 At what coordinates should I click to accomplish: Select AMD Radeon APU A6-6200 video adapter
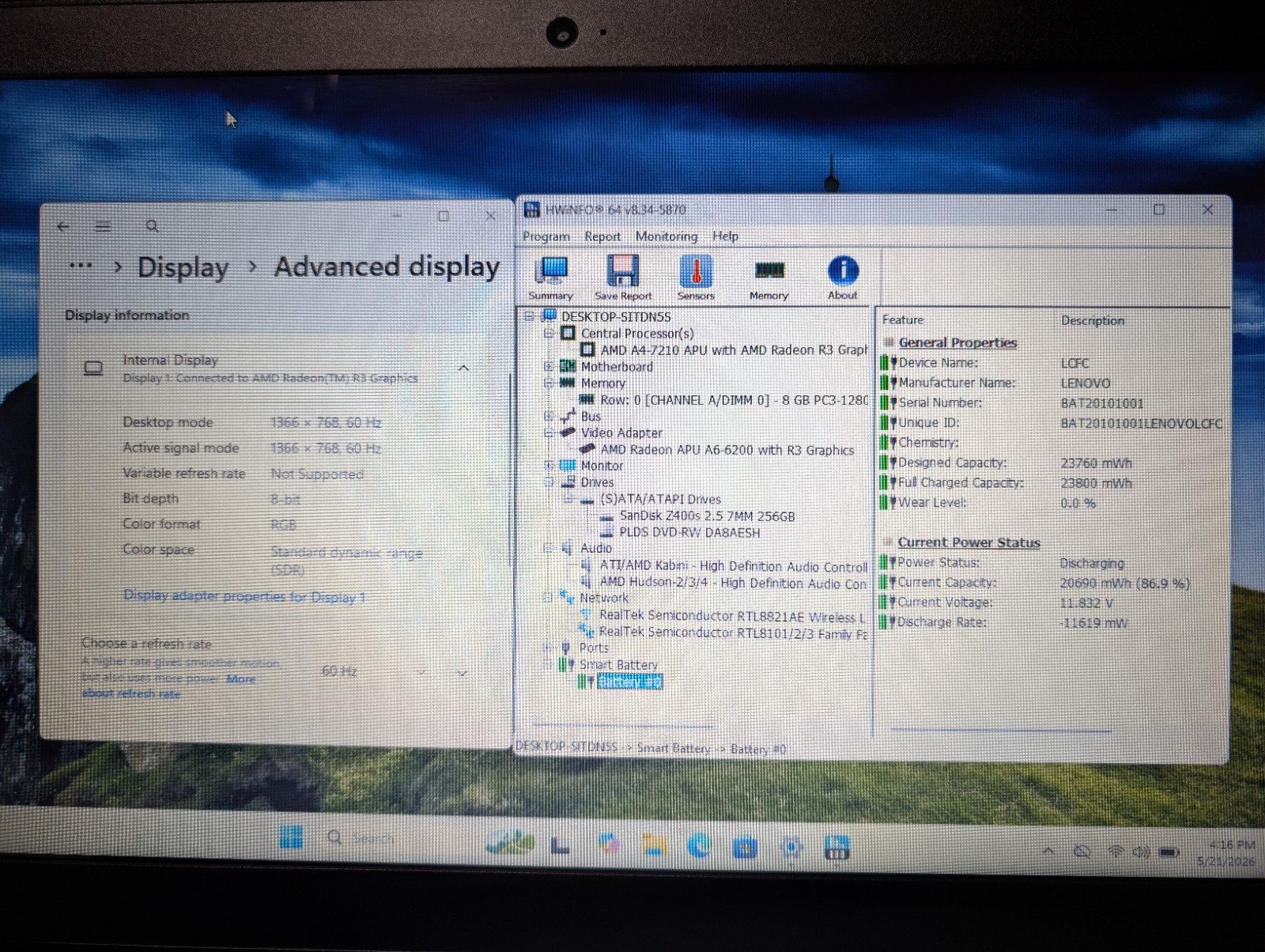727,450
